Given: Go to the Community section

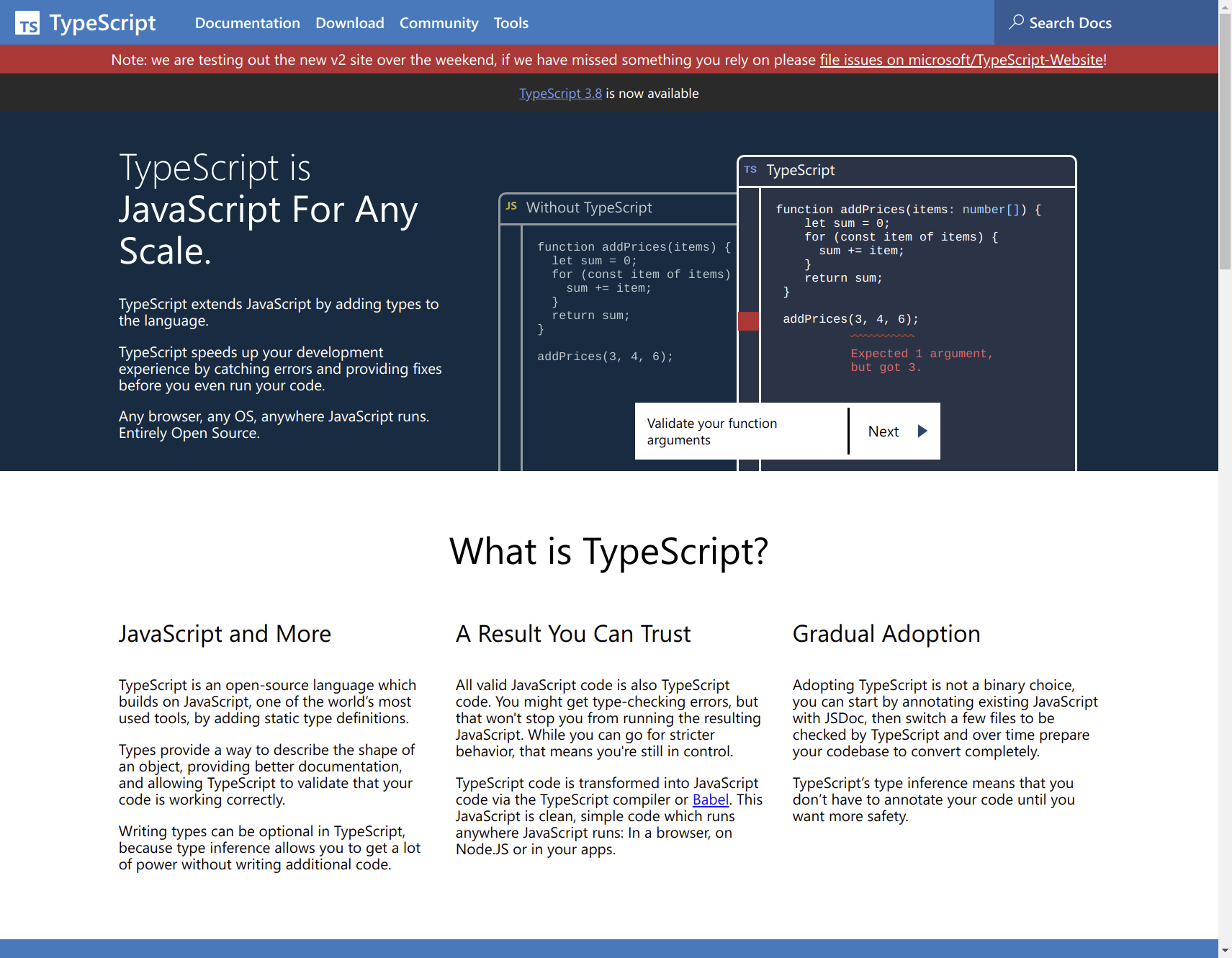Looking at the screenshot, I should [x=439, y=23].
